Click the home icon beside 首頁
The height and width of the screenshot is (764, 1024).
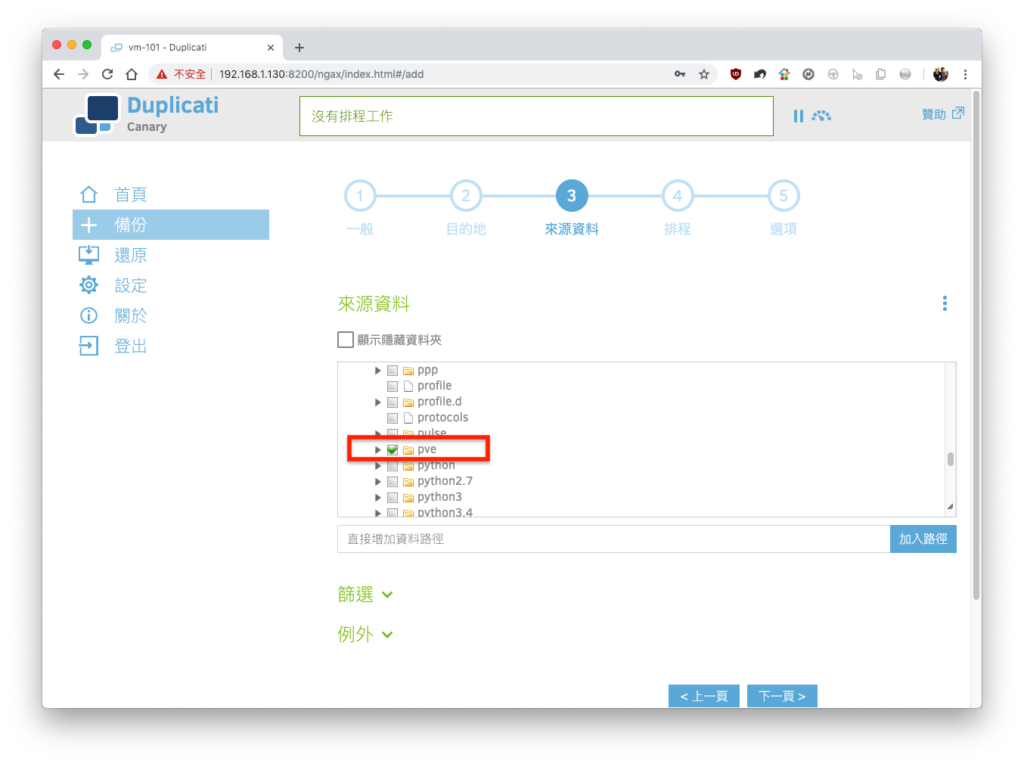click(x=89, y=195)
